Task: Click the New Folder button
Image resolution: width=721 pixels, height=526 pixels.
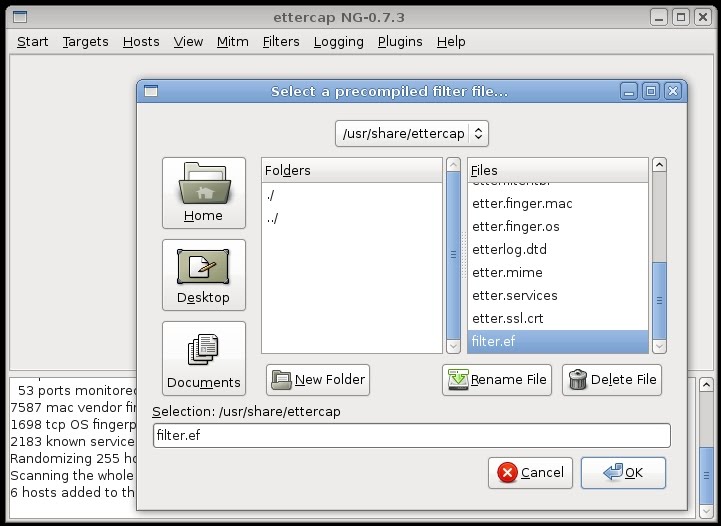Action: click(318, 379)
